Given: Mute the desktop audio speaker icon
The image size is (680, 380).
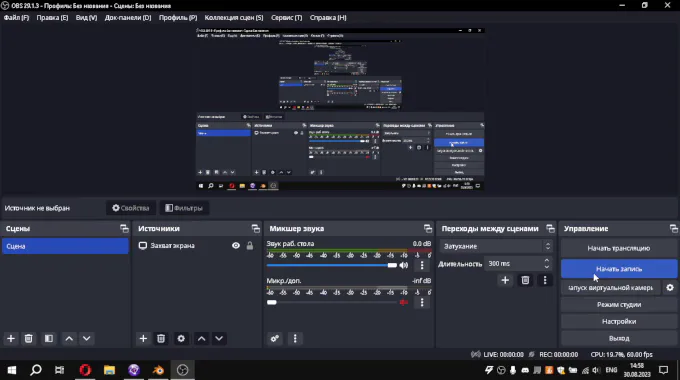Looking at the screenshot, I should (404, 265).
